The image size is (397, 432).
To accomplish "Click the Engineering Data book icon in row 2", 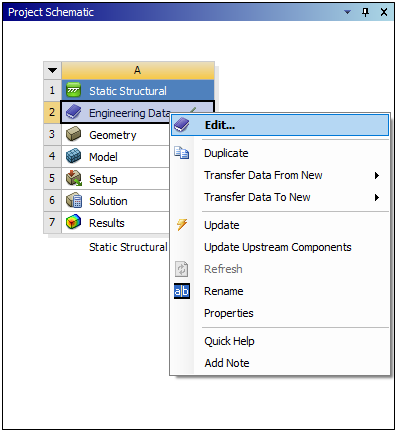I will (x=74, y=112).
